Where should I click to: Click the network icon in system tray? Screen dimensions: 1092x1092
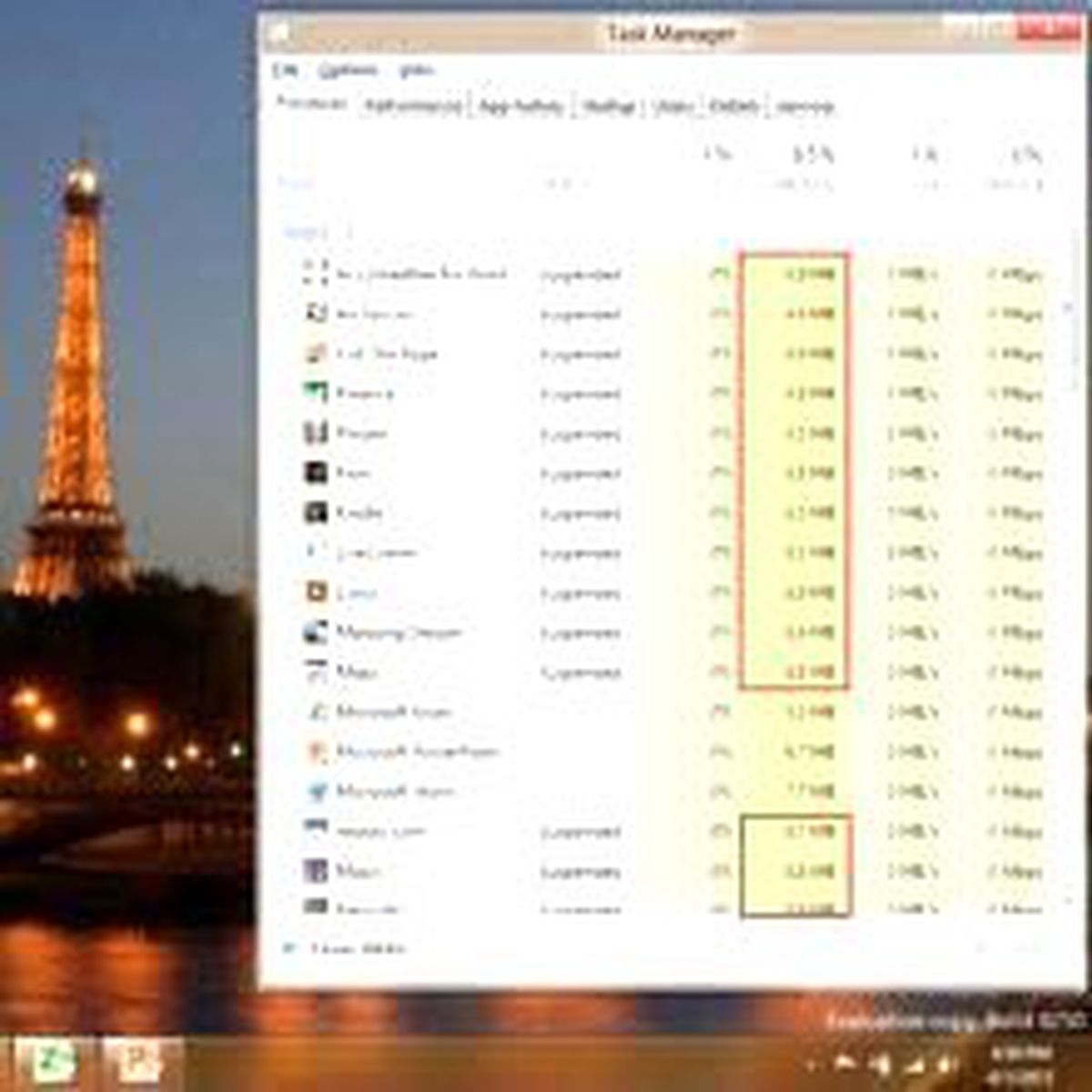913,1063
